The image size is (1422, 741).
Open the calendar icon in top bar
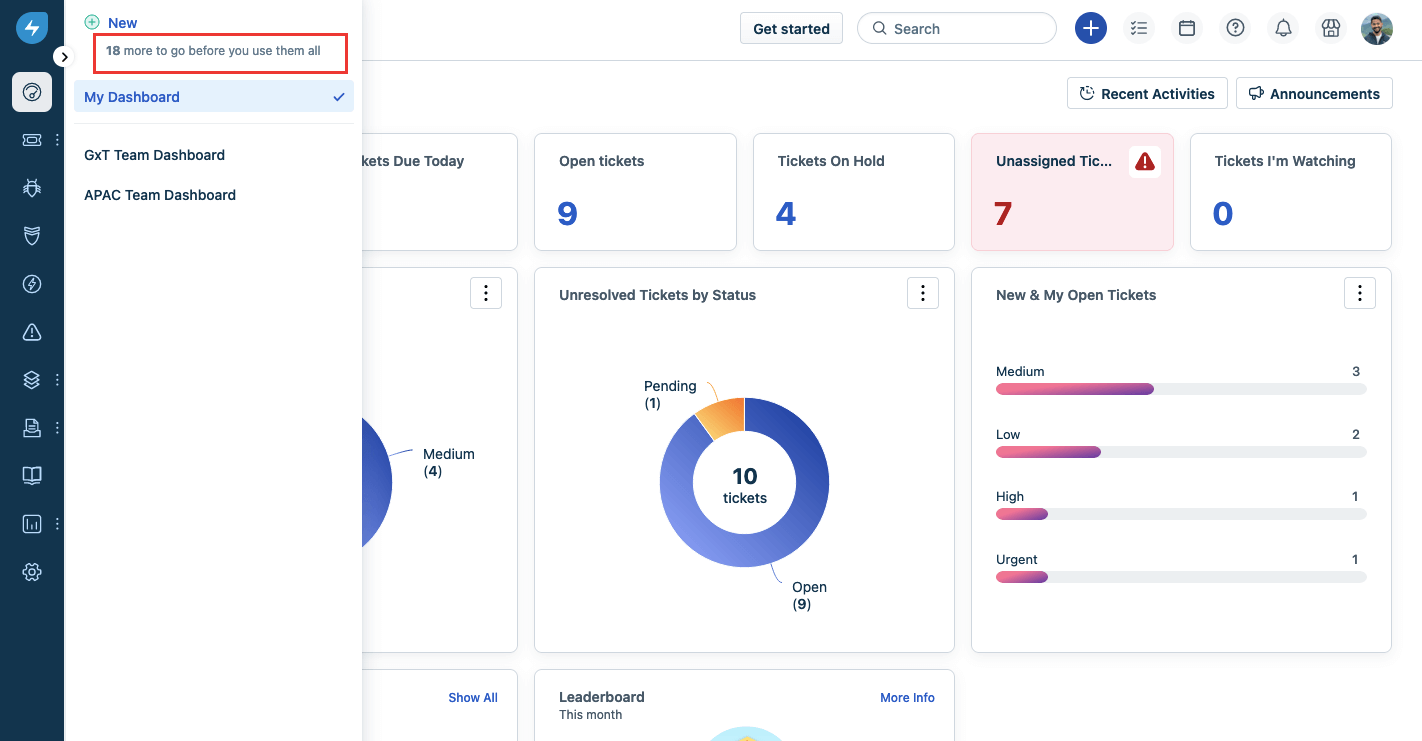point(1187,28)
